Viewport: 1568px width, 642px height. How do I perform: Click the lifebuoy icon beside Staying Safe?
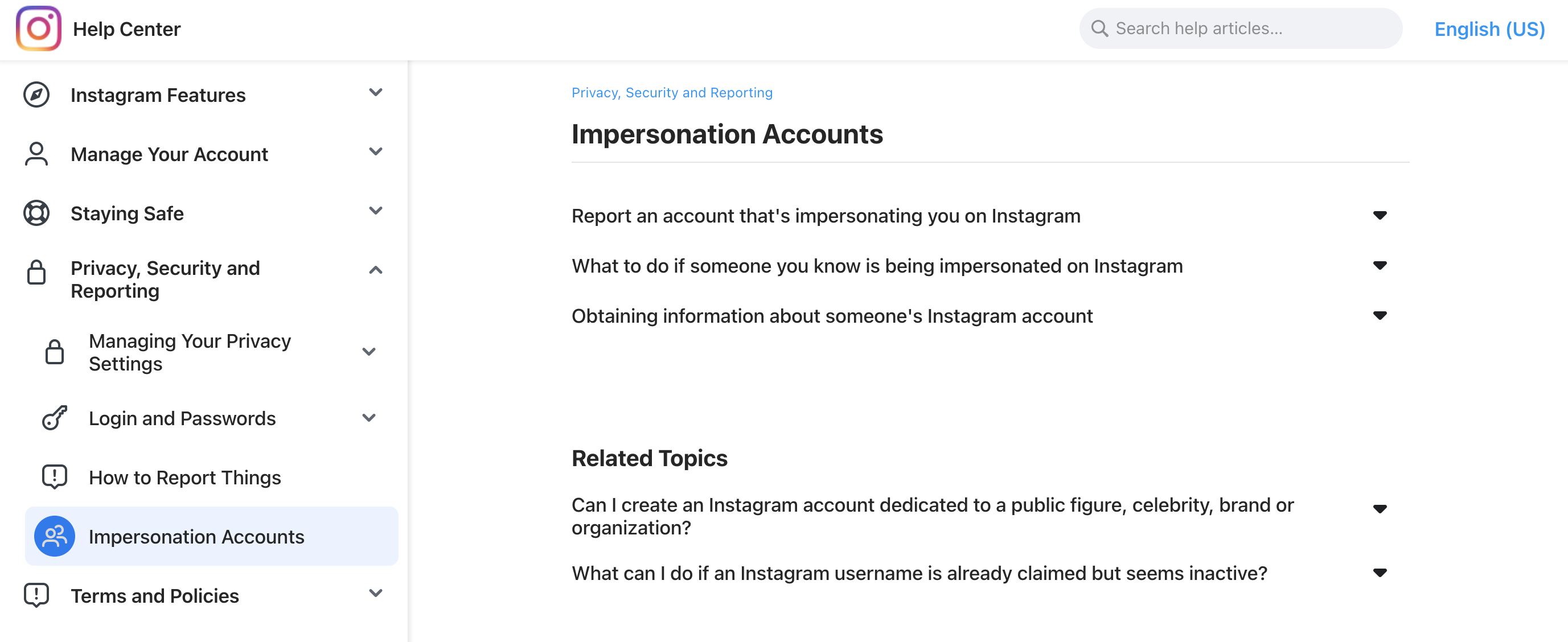coord(36,213)
